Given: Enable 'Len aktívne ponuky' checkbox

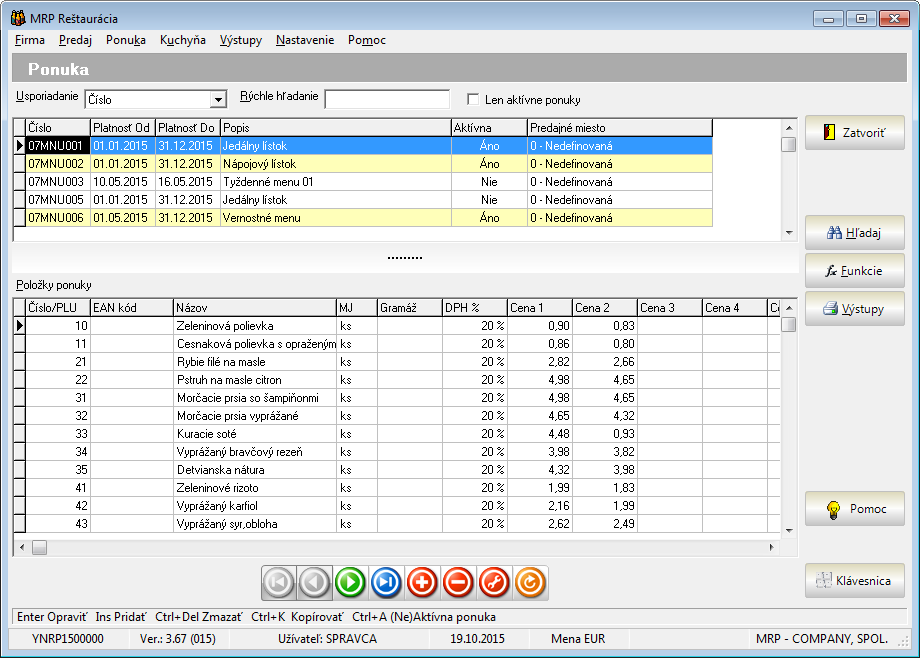Looking at the screenshot, I should tap(474, 100).
